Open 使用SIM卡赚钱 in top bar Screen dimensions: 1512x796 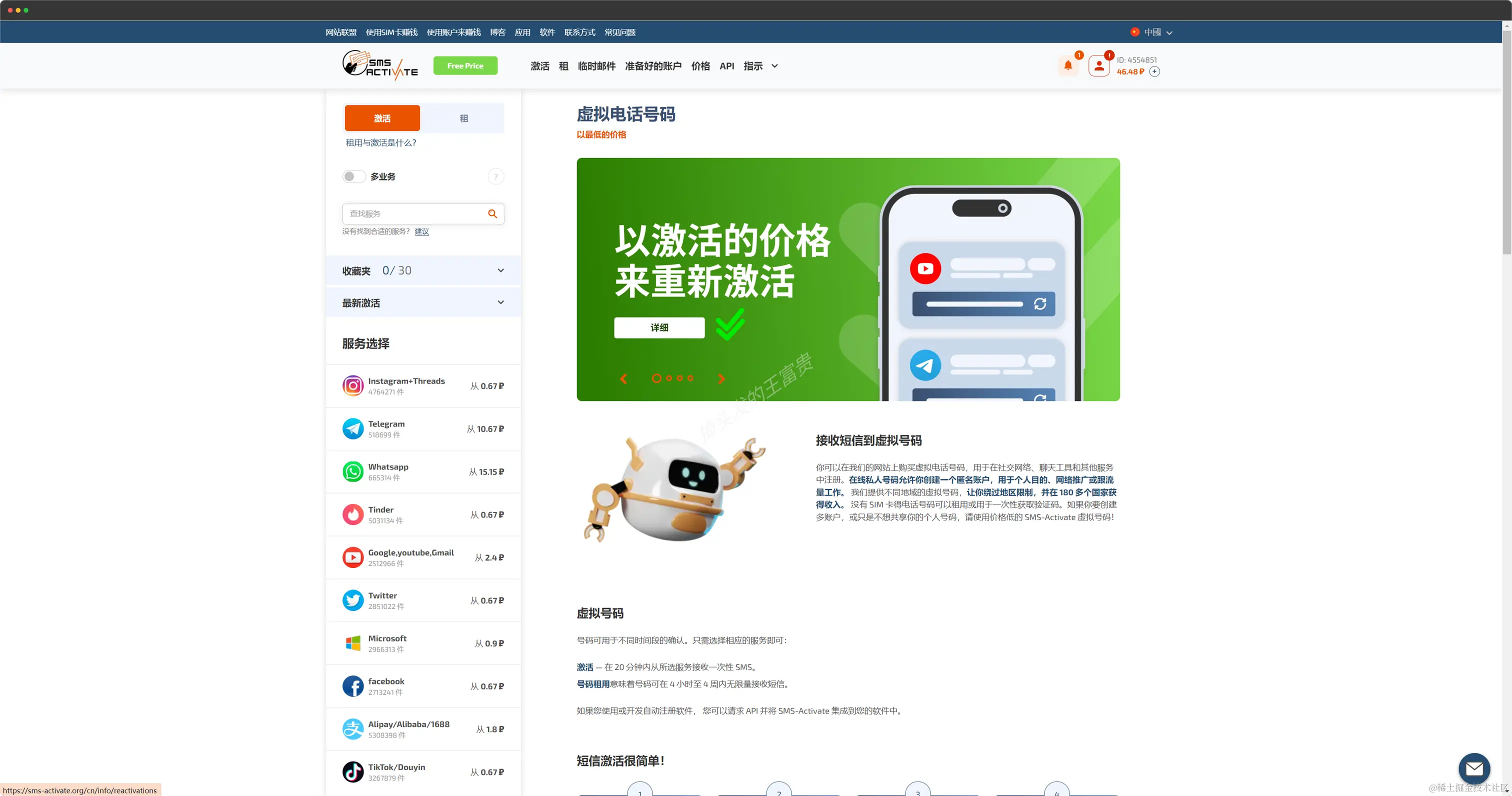(x=391, y=32)
